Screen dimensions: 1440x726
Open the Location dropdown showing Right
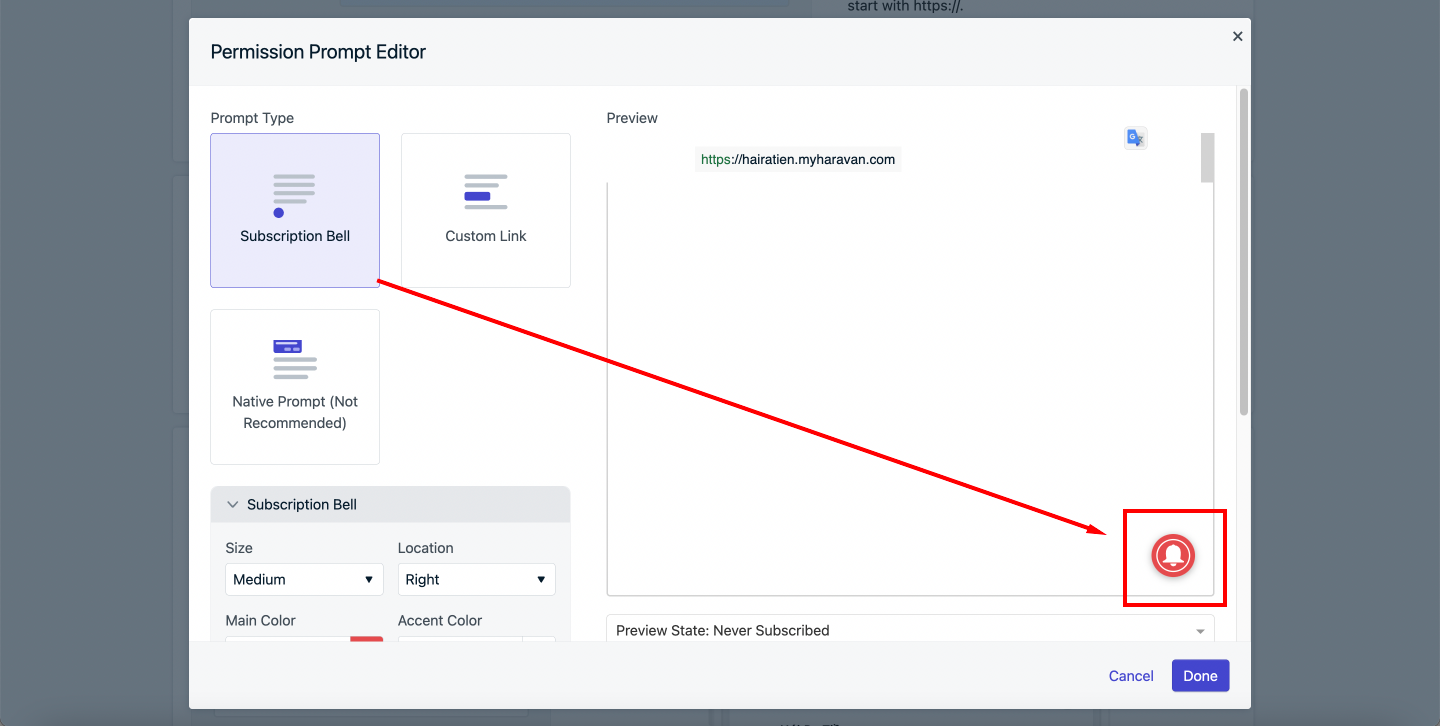coord(477,579)
